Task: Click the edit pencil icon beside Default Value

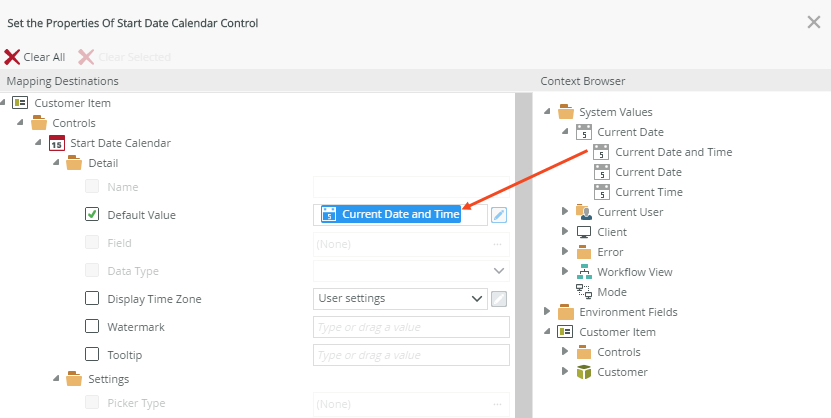Action: [499, 214]
